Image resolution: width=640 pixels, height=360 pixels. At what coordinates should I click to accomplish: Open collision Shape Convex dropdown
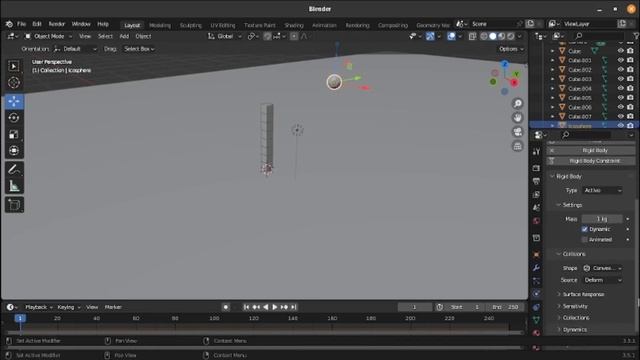point(602,268)
